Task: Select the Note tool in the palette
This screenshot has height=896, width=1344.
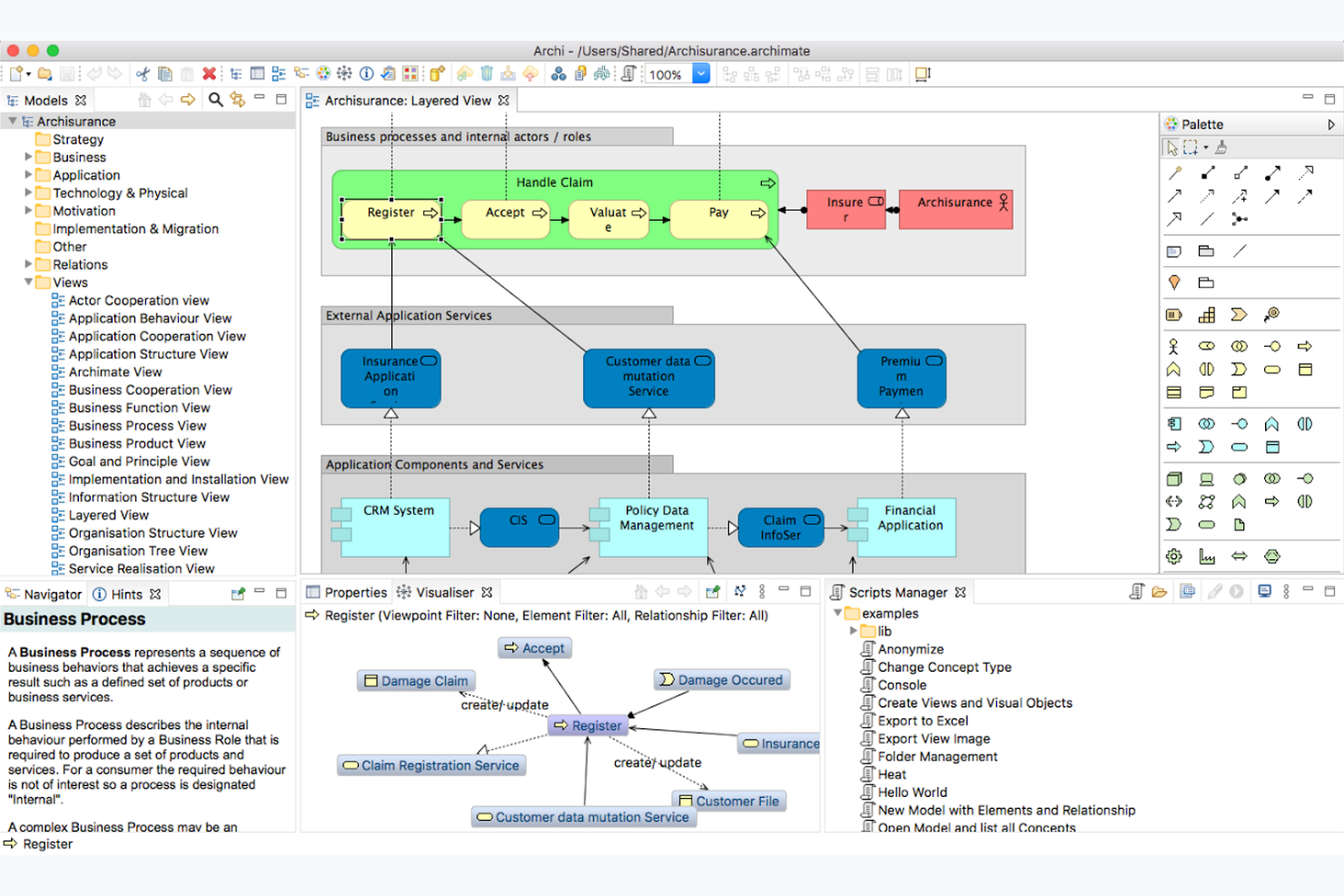Action: click(x=1173, y=251)
